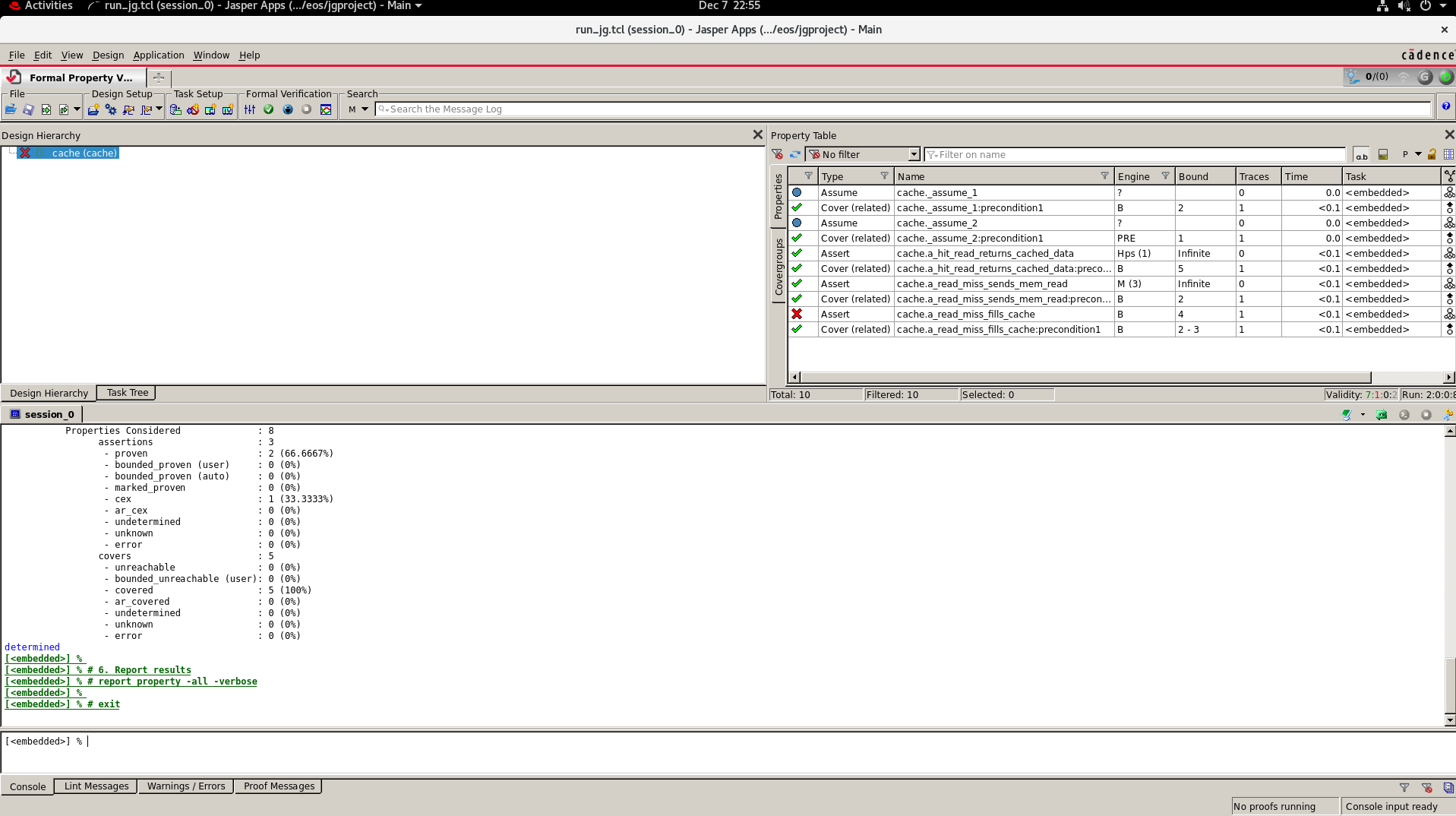1456x816 pixels.
Task: Switch to the Warnings / Errors tab
Action: 186,786
